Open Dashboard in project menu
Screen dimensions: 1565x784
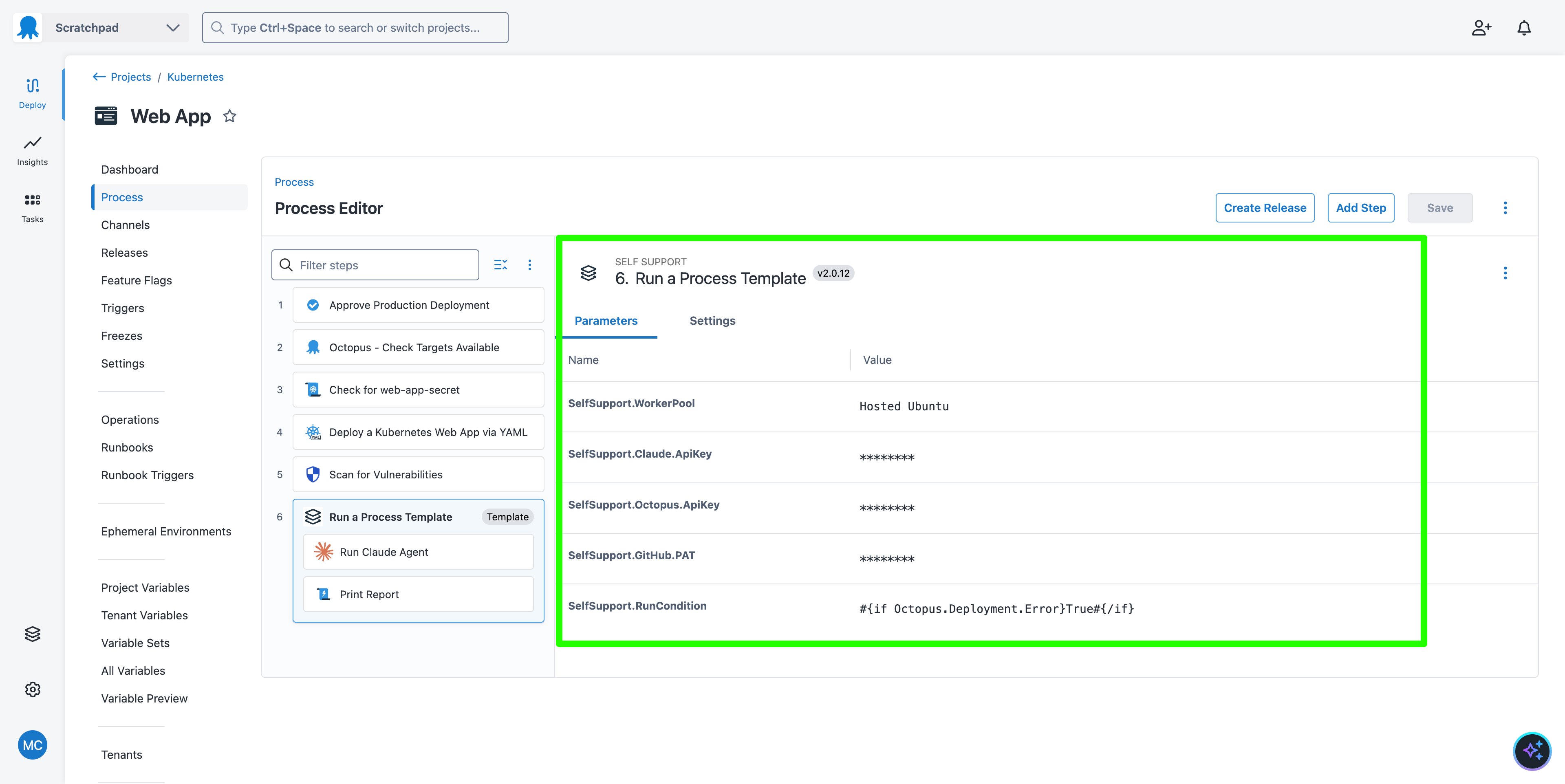130,170
